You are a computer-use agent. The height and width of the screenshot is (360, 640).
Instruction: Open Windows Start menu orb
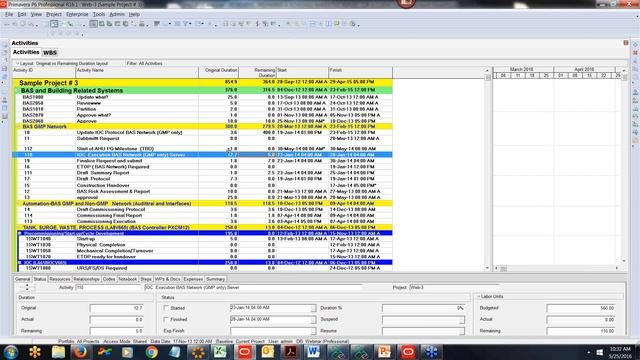pos(10,352)
